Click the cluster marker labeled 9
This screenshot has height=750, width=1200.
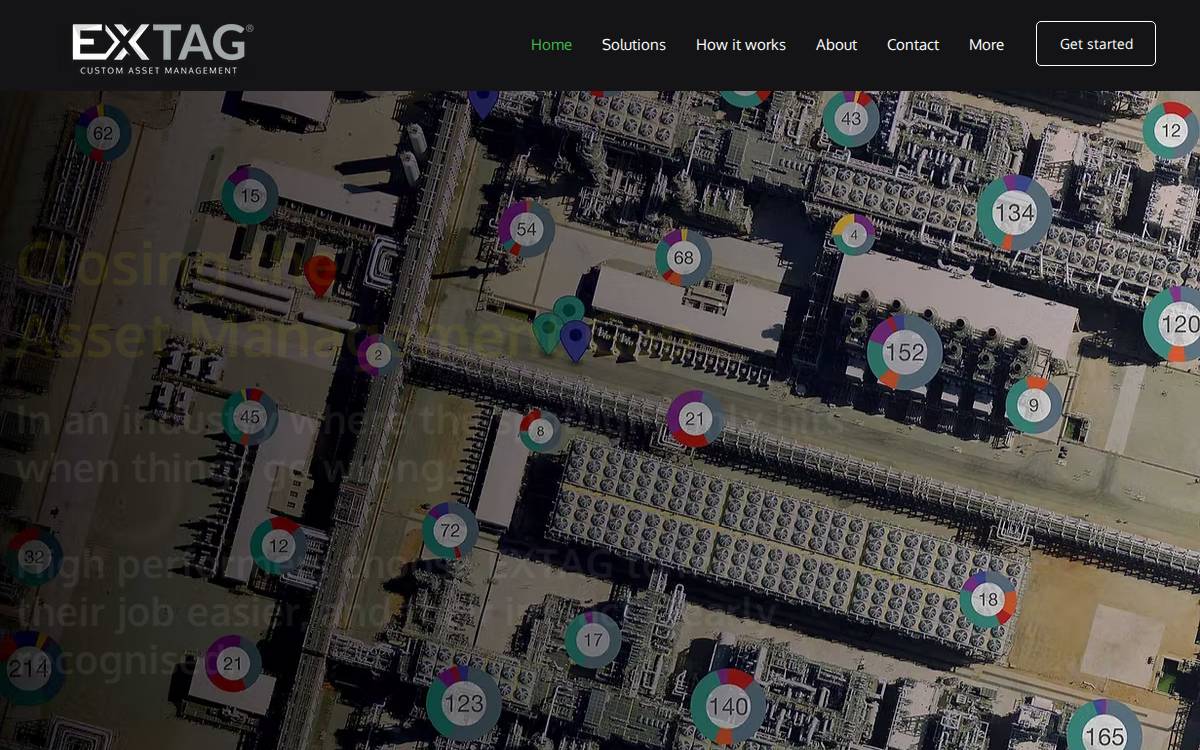pyautogui.click(x=1033, y=405)
